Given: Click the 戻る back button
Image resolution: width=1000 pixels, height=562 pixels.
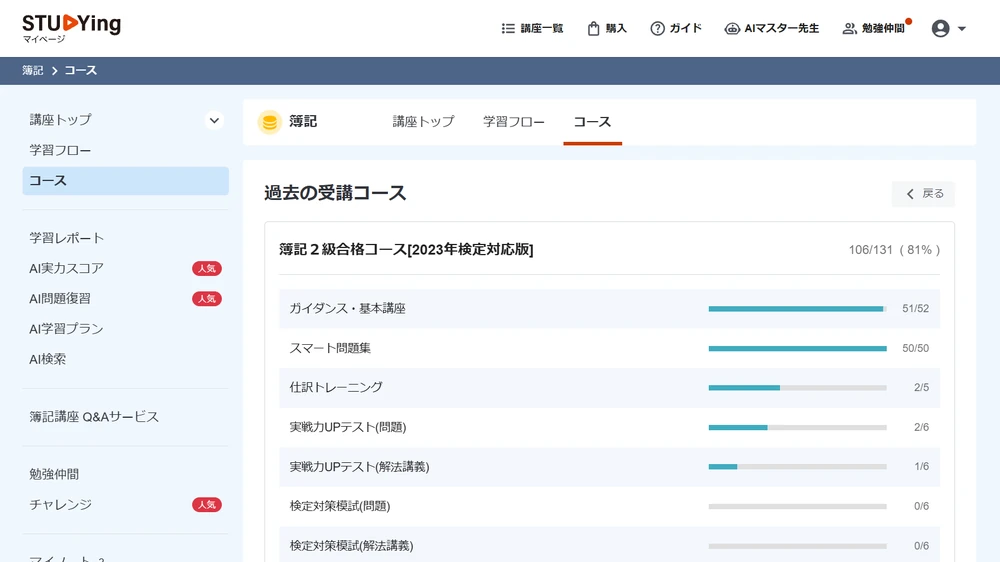Looking at the screenshot, I should [x=923, y=193].
